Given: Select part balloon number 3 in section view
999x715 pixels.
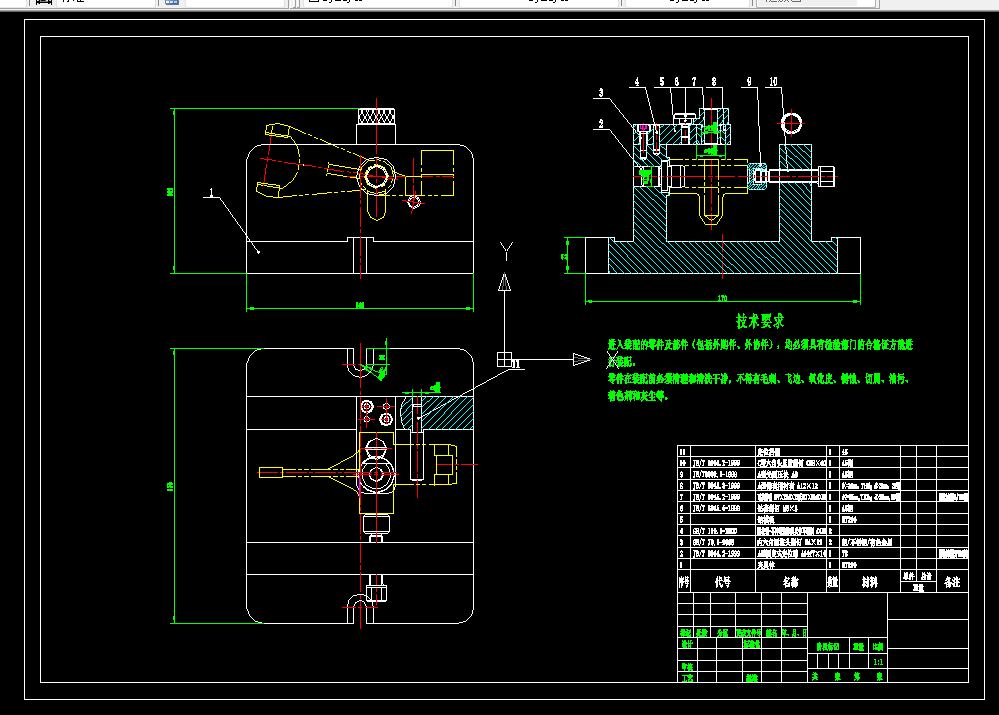Looking at the screenshot, I should pyautogui.click(x=601, y=93).
